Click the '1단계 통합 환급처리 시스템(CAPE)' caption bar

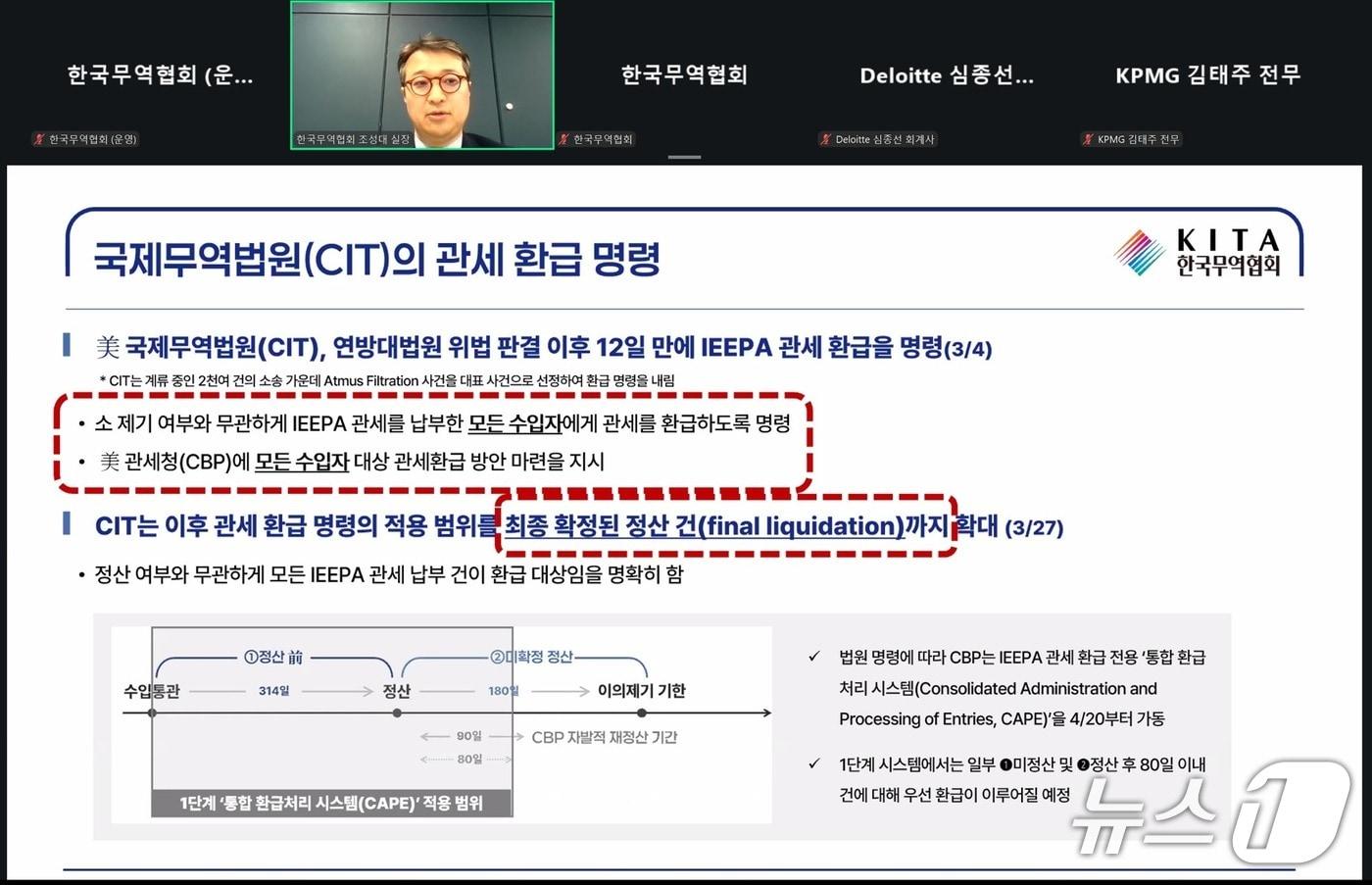332,804
